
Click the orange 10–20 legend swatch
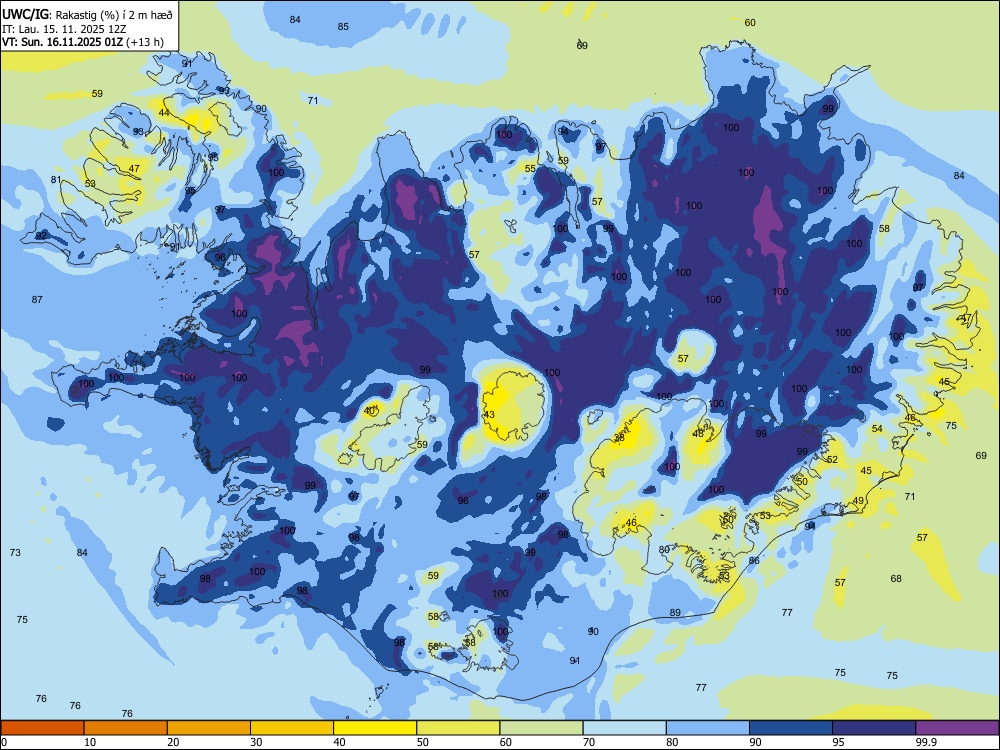[126, 728]
